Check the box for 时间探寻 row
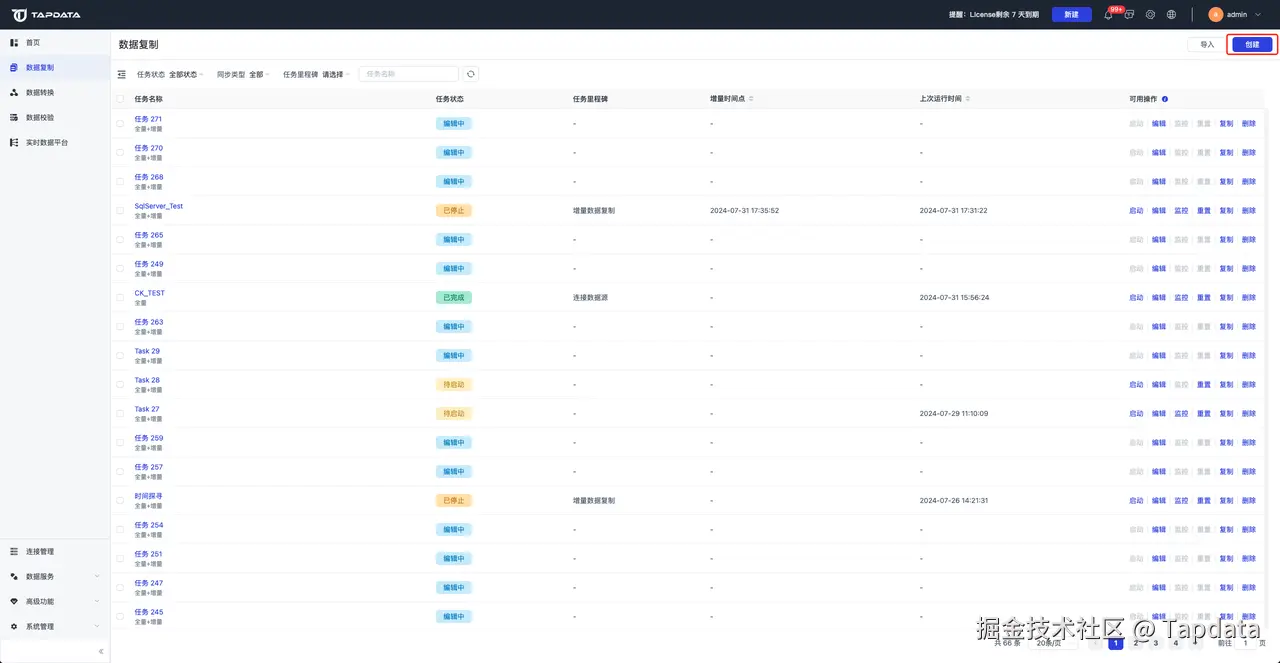This screenshot has width=1280, height=663. coord(121,500)
